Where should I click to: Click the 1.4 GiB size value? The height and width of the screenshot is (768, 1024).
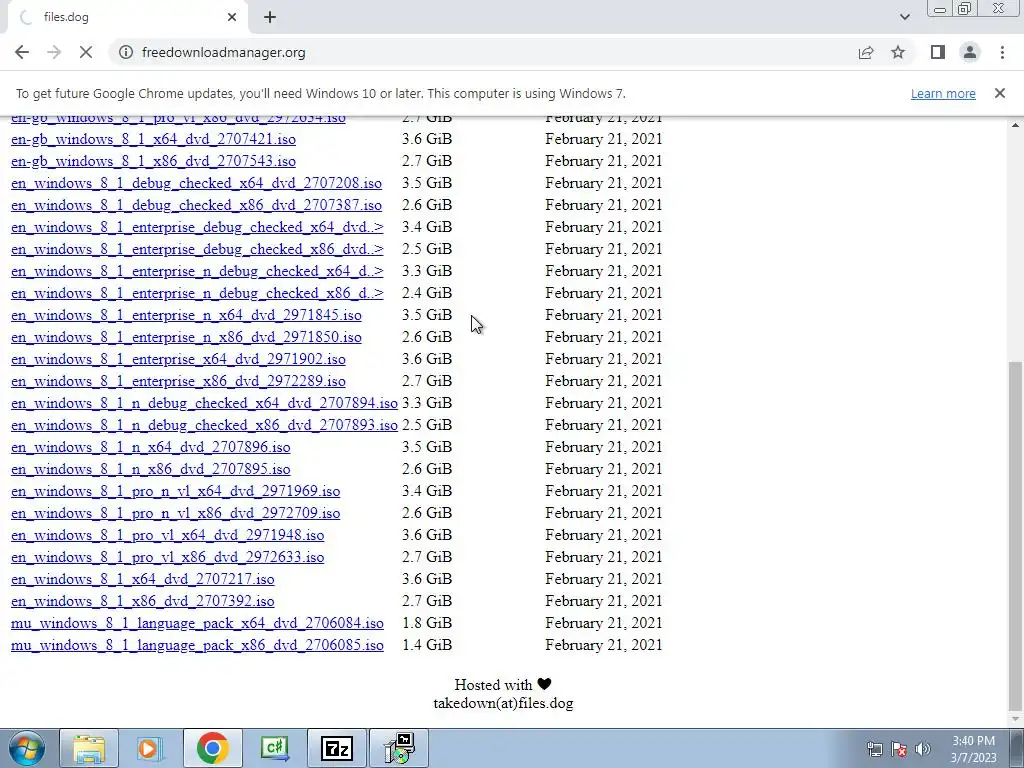tap(427, 645)
